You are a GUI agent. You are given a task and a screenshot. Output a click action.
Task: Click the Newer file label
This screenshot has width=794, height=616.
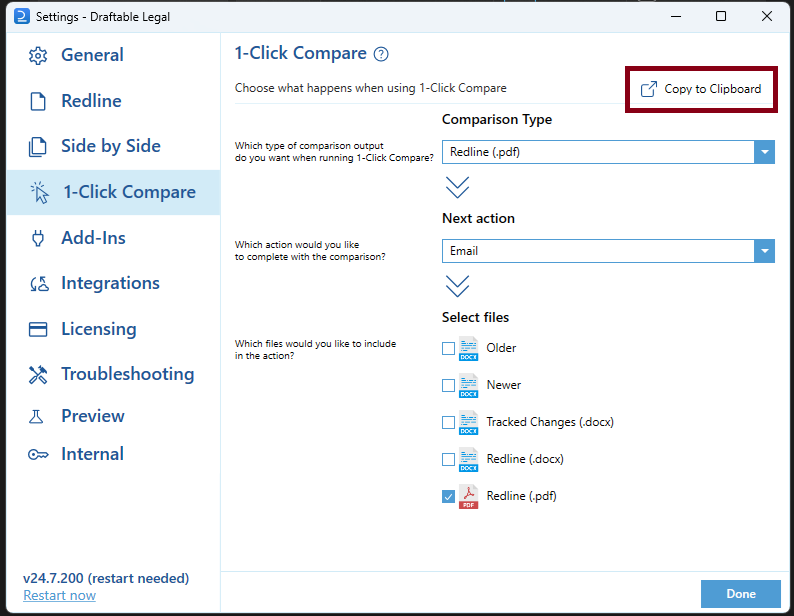504,385
